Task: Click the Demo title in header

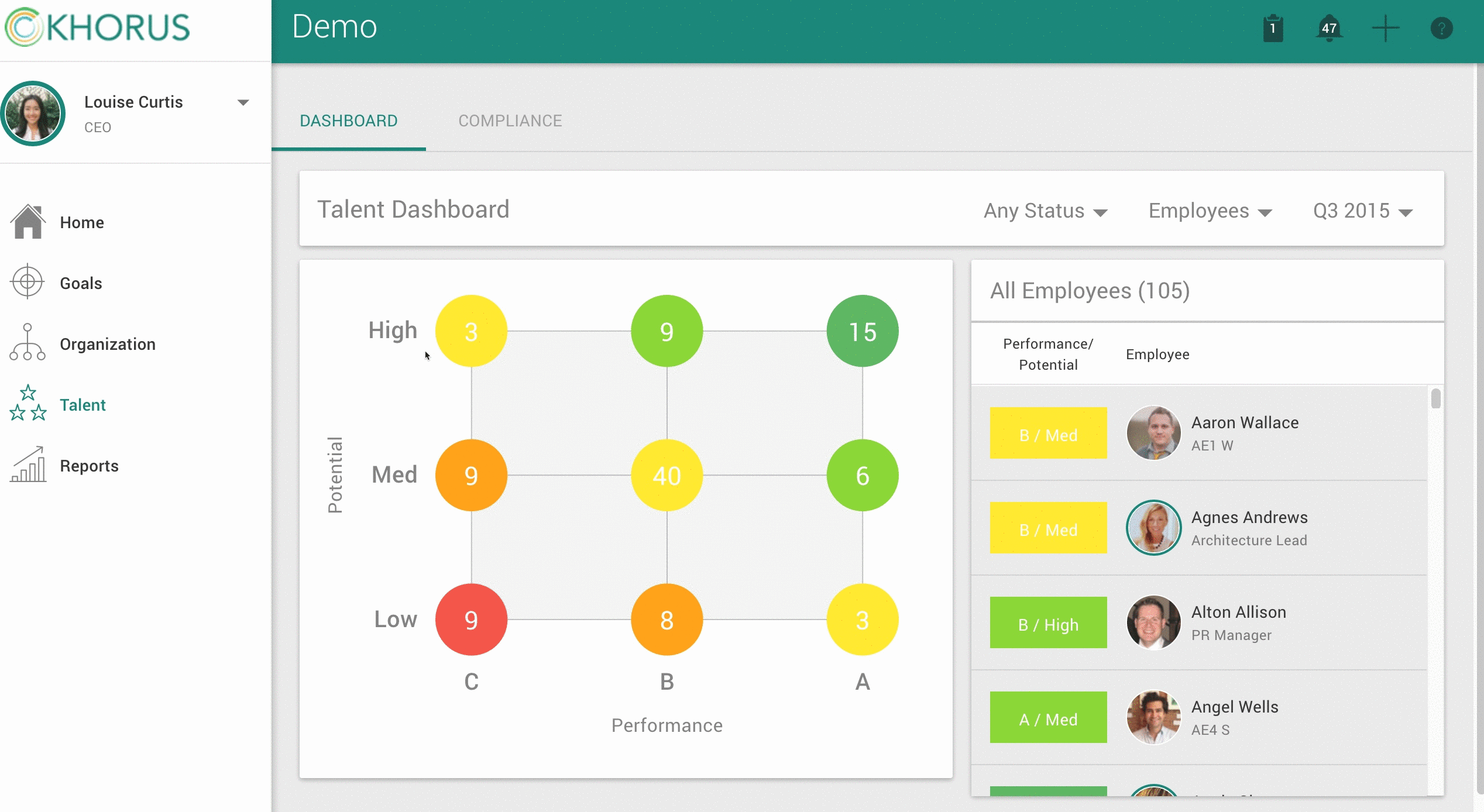Action: point(335,27)
